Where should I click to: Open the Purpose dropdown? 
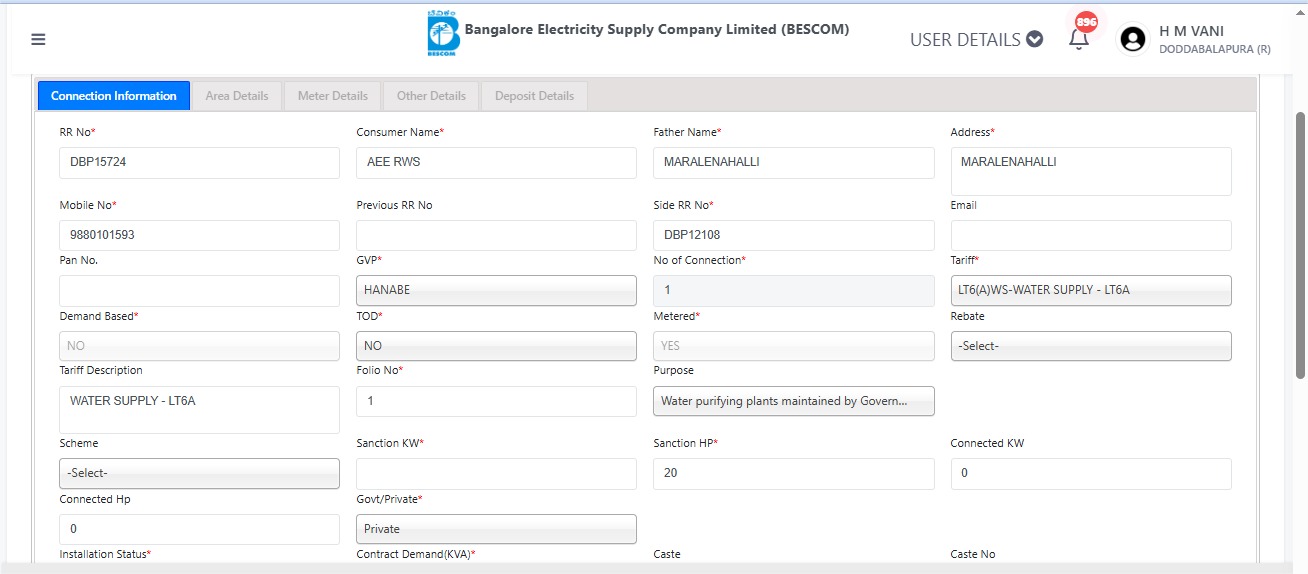click(x=793, y=401)
